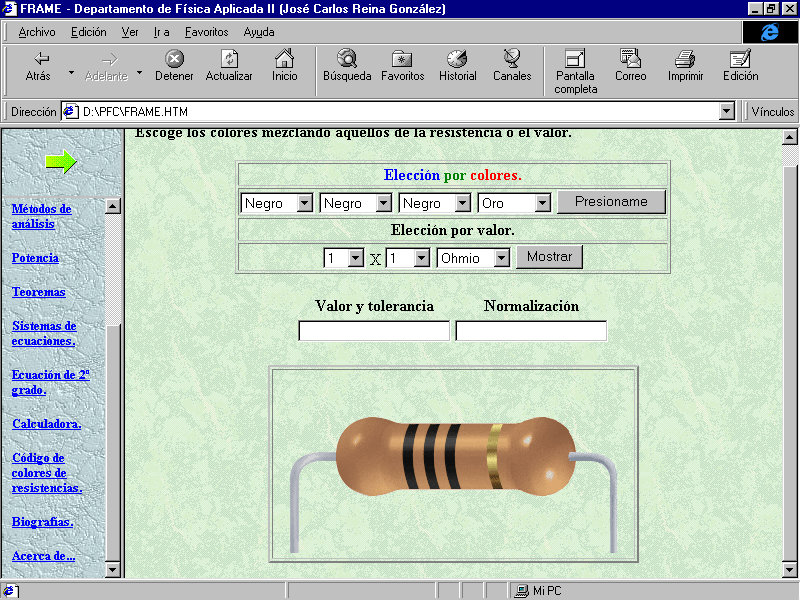
Task: Open the Correo mail icon
Action: (631, 58)
